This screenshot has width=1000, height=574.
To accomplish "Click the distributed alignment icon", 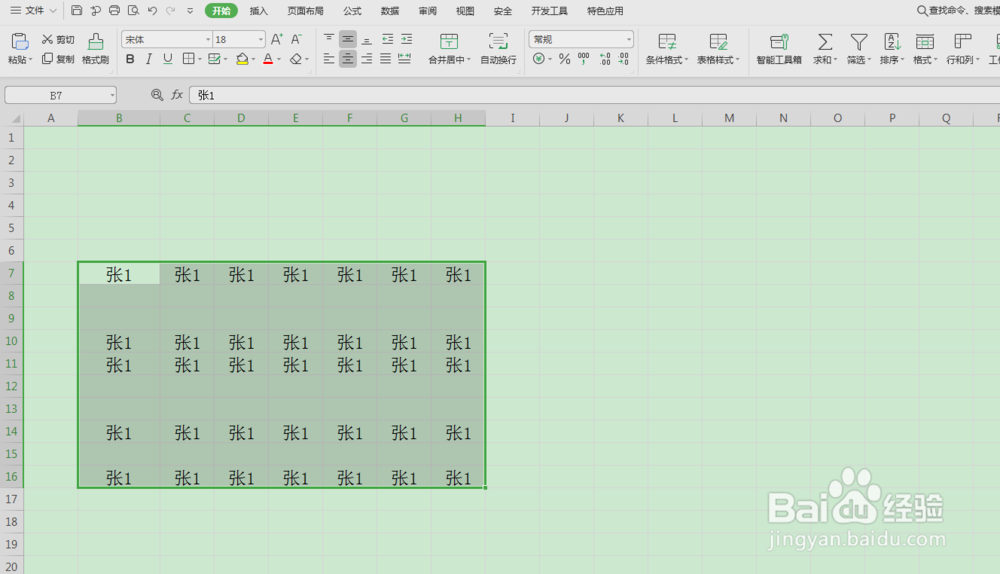I will [x=404, y=59].
